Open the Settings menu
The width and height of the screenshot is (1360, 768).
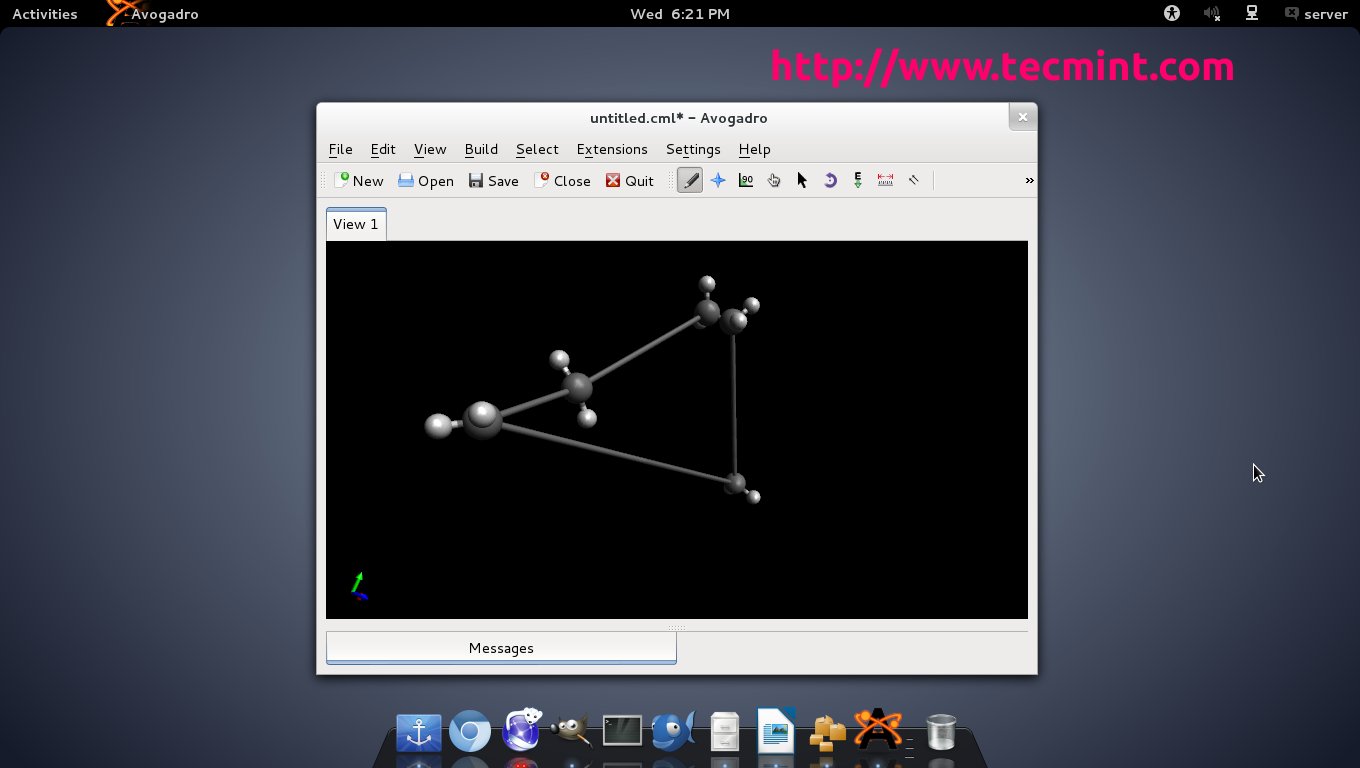693,149
